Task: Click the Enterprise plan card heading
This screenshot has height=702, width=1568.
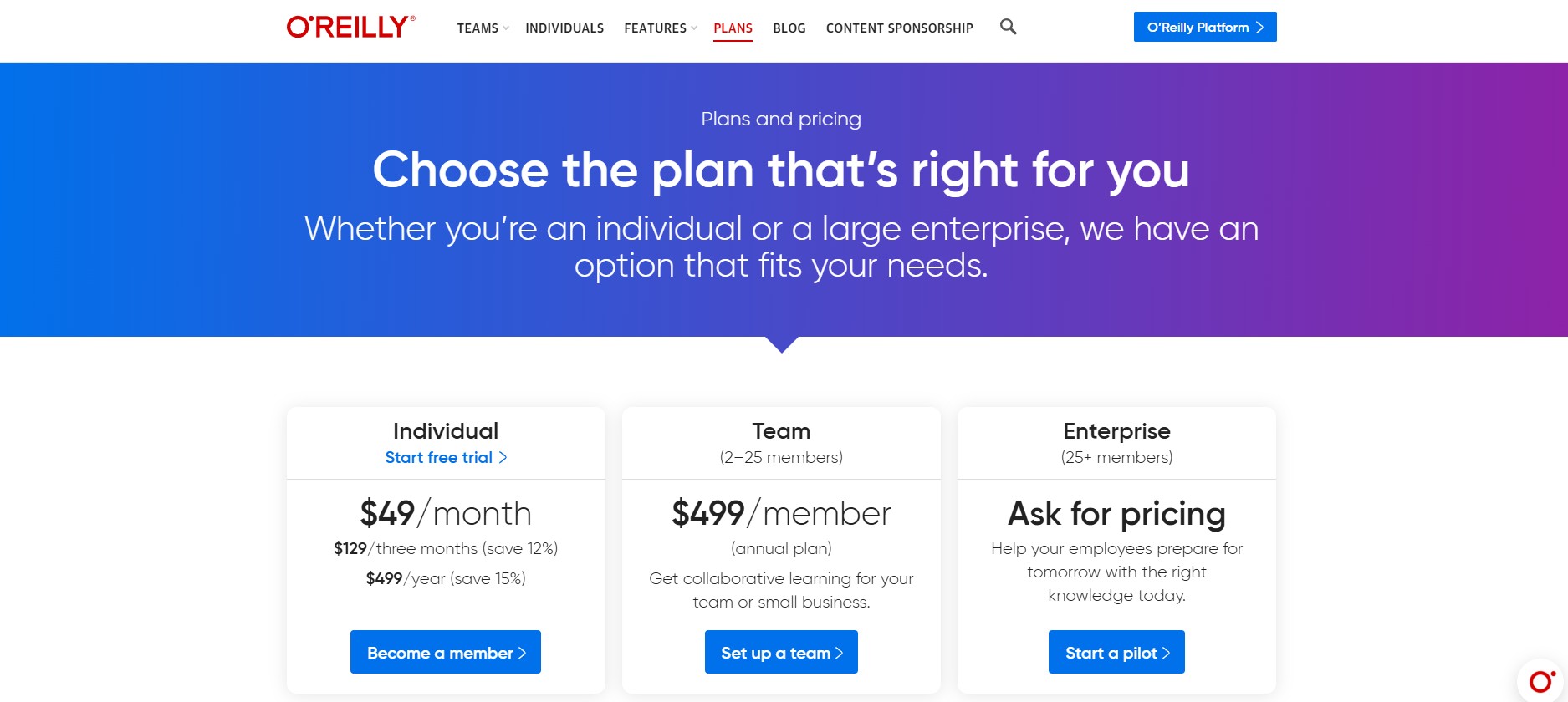Action: (1116, 431)
